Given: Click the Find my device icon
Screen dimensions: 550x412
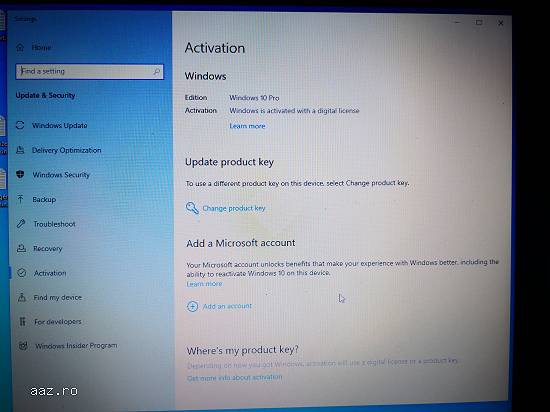Looking at the screenshot, I should point(22,297).
